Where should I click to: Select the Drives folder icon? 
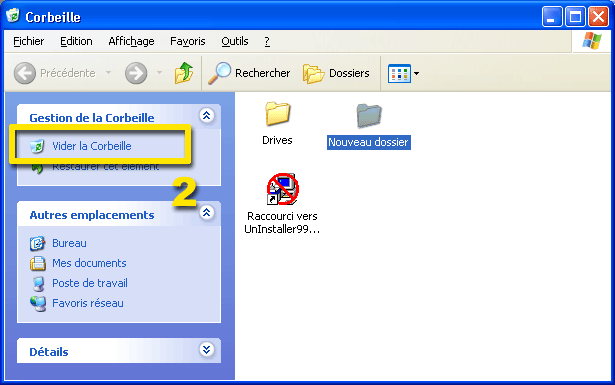pos(277,114)
